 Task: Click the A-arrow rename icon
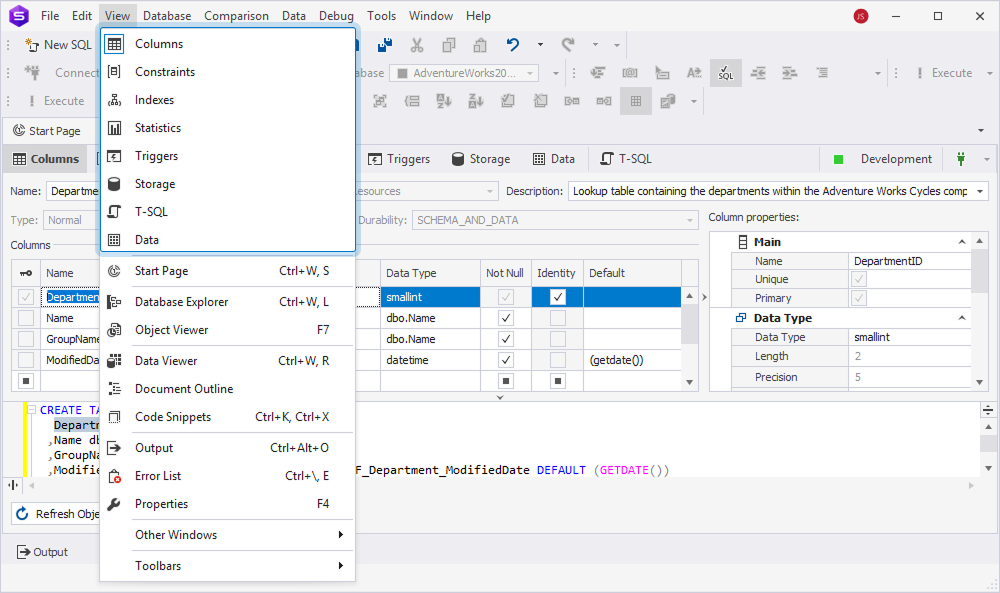point(694,73)
